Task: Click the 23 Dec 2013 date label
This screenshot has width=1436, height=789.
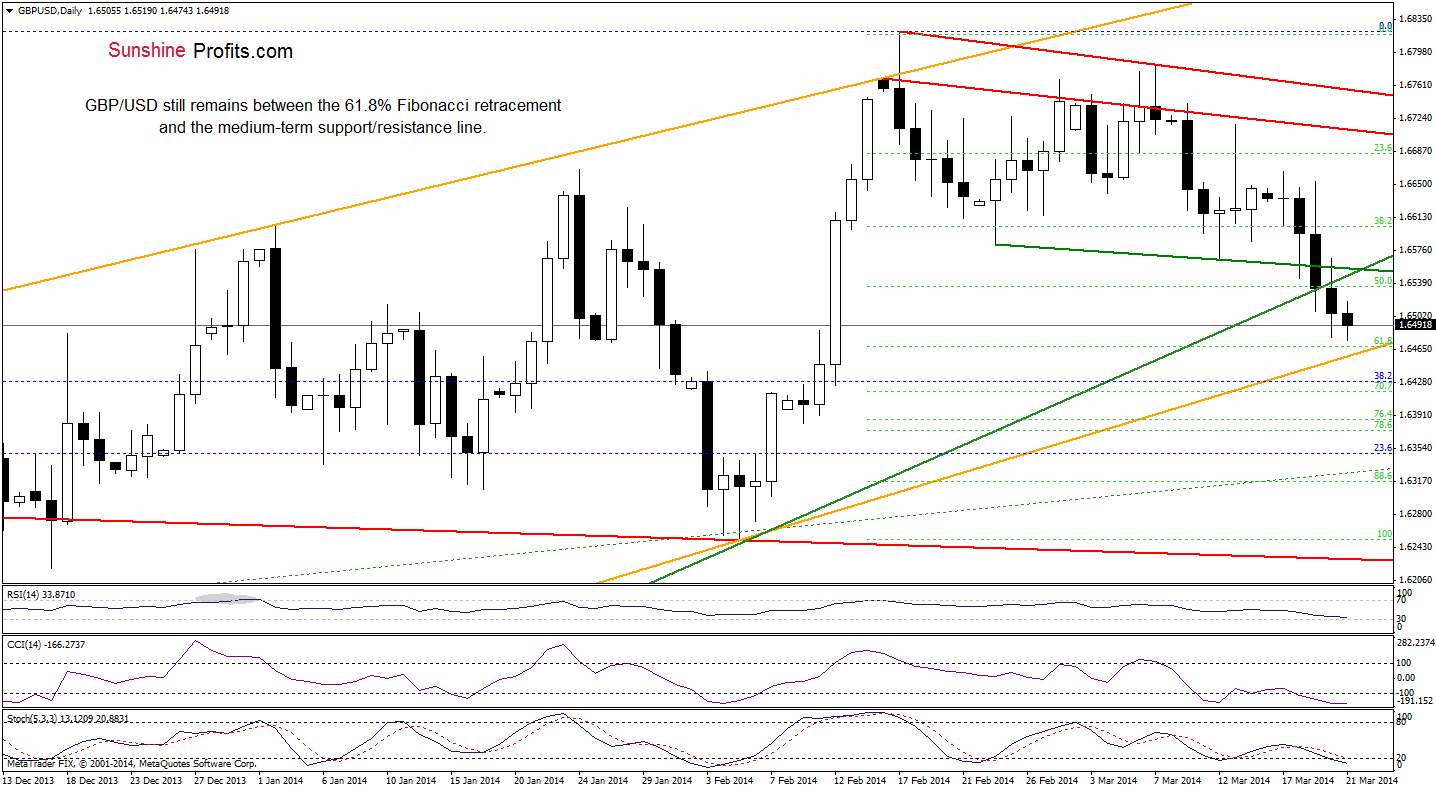Action: coord(158,780)
